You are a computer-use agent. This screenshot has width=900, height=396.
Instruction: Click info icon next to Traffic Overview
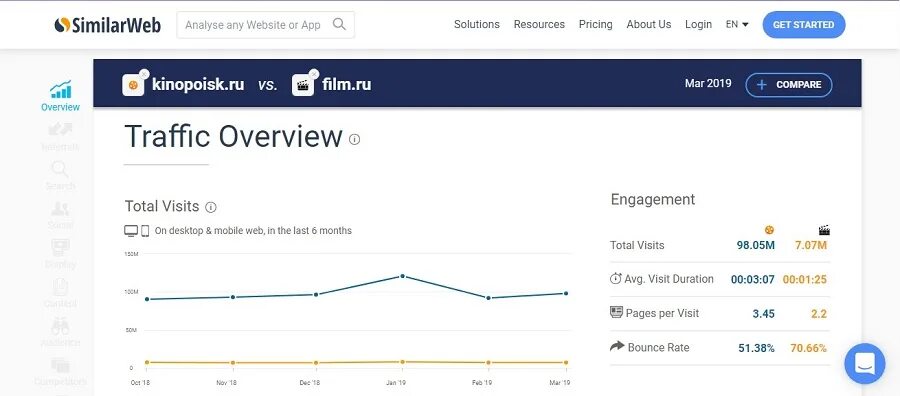[355, 139]
